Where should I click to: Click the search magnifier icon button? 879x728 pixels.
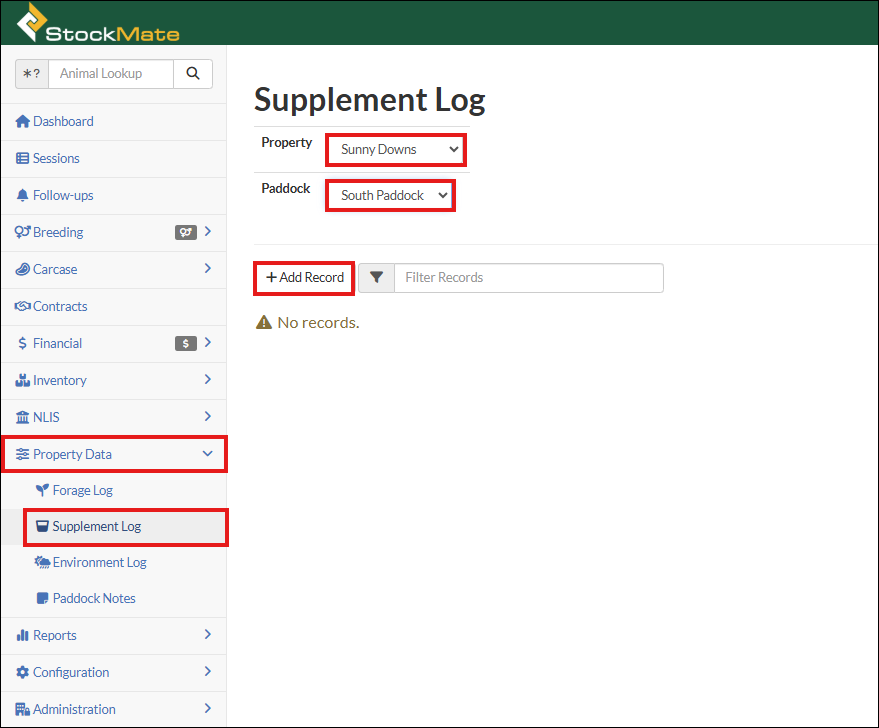[x=192, y=74]
